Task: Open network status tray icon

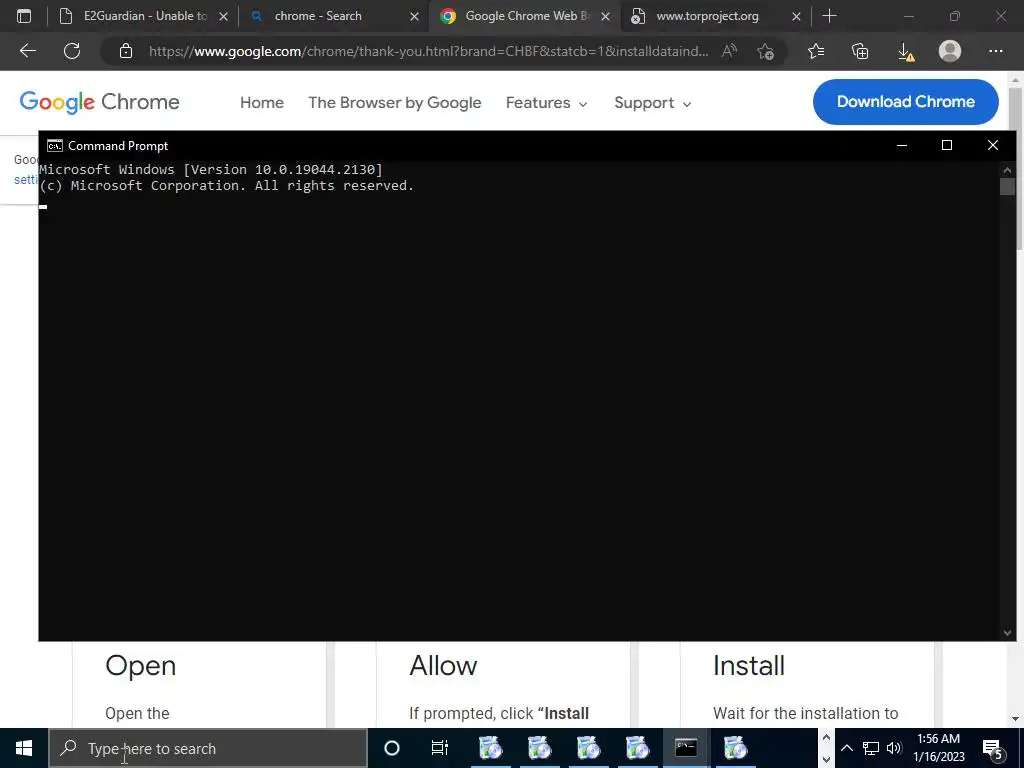Action: click(871, 748)
